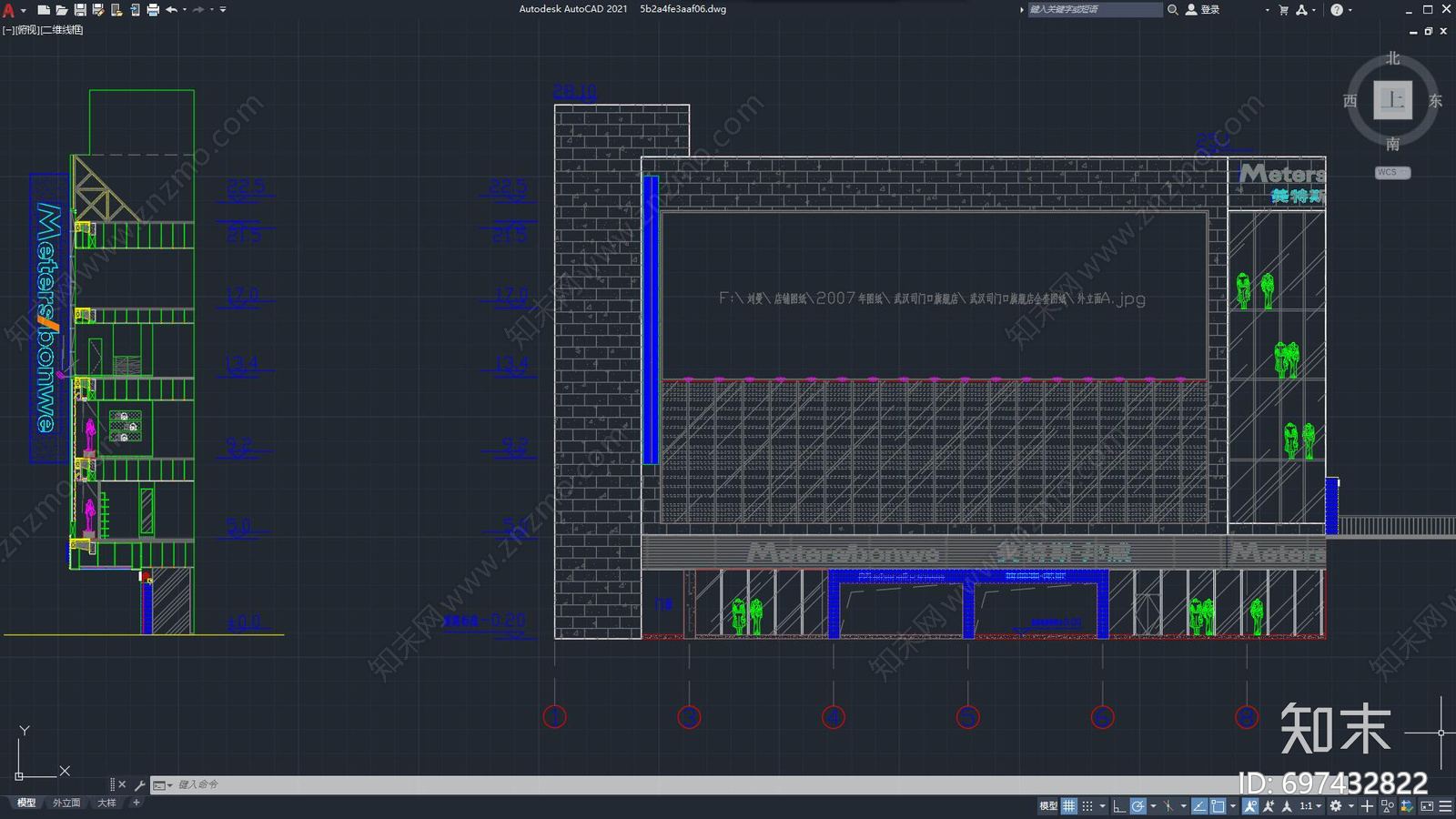The height and width of the screenshot is (819, 1456).
Task: Click the Help question mark icon
Action: pos(1337,9)
